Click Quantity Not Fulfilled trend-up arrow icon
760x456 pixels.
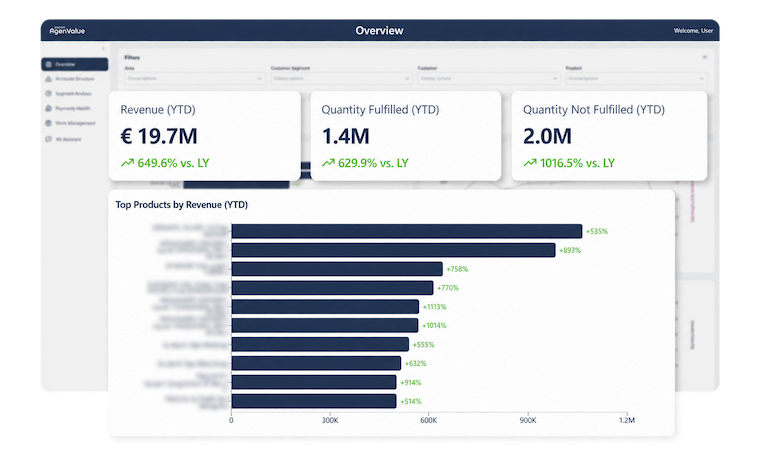tap(530, 163)
